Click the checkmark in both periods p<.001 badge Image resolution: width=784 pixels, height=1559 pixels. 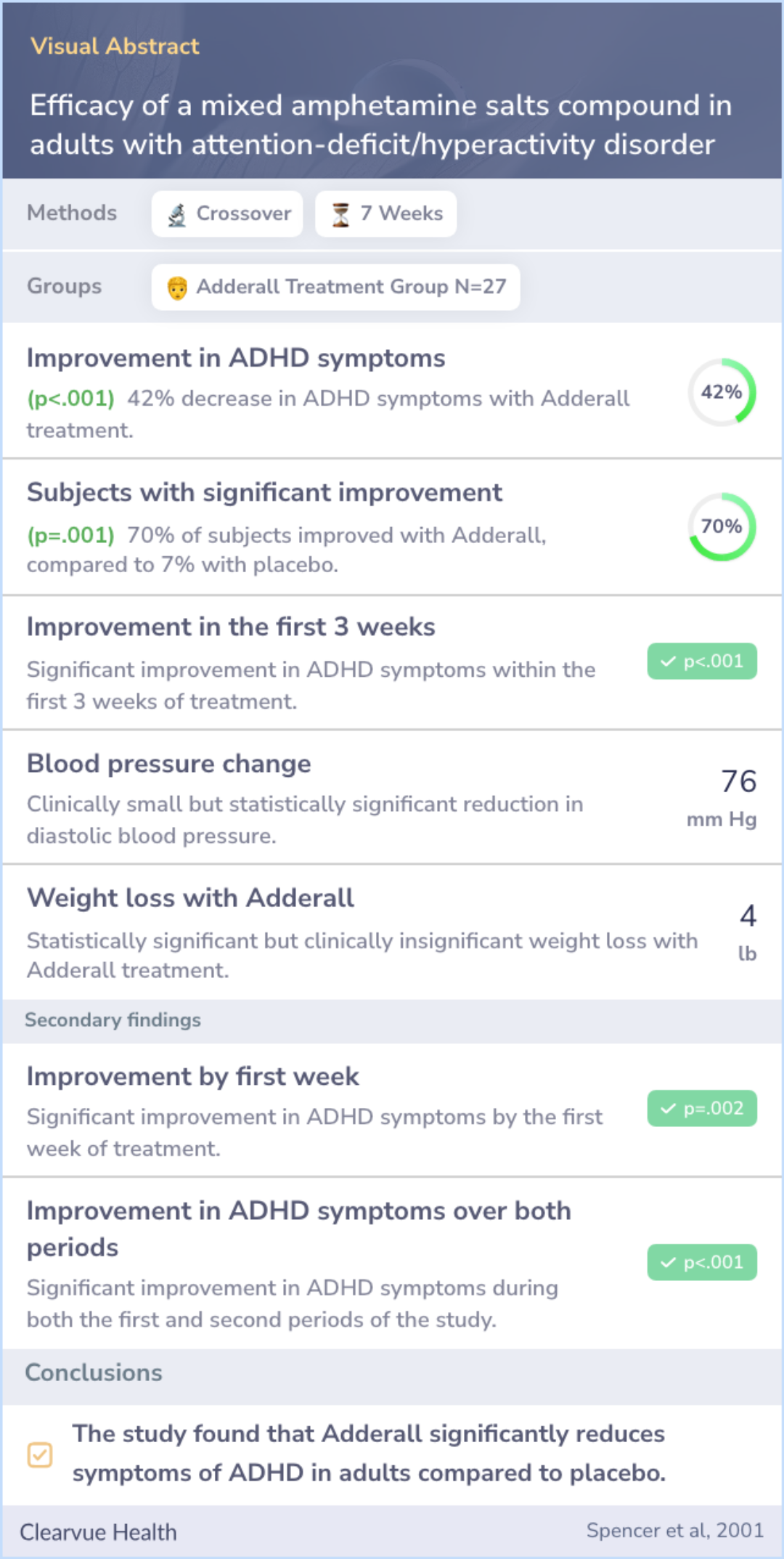(x=668, y=1263)
